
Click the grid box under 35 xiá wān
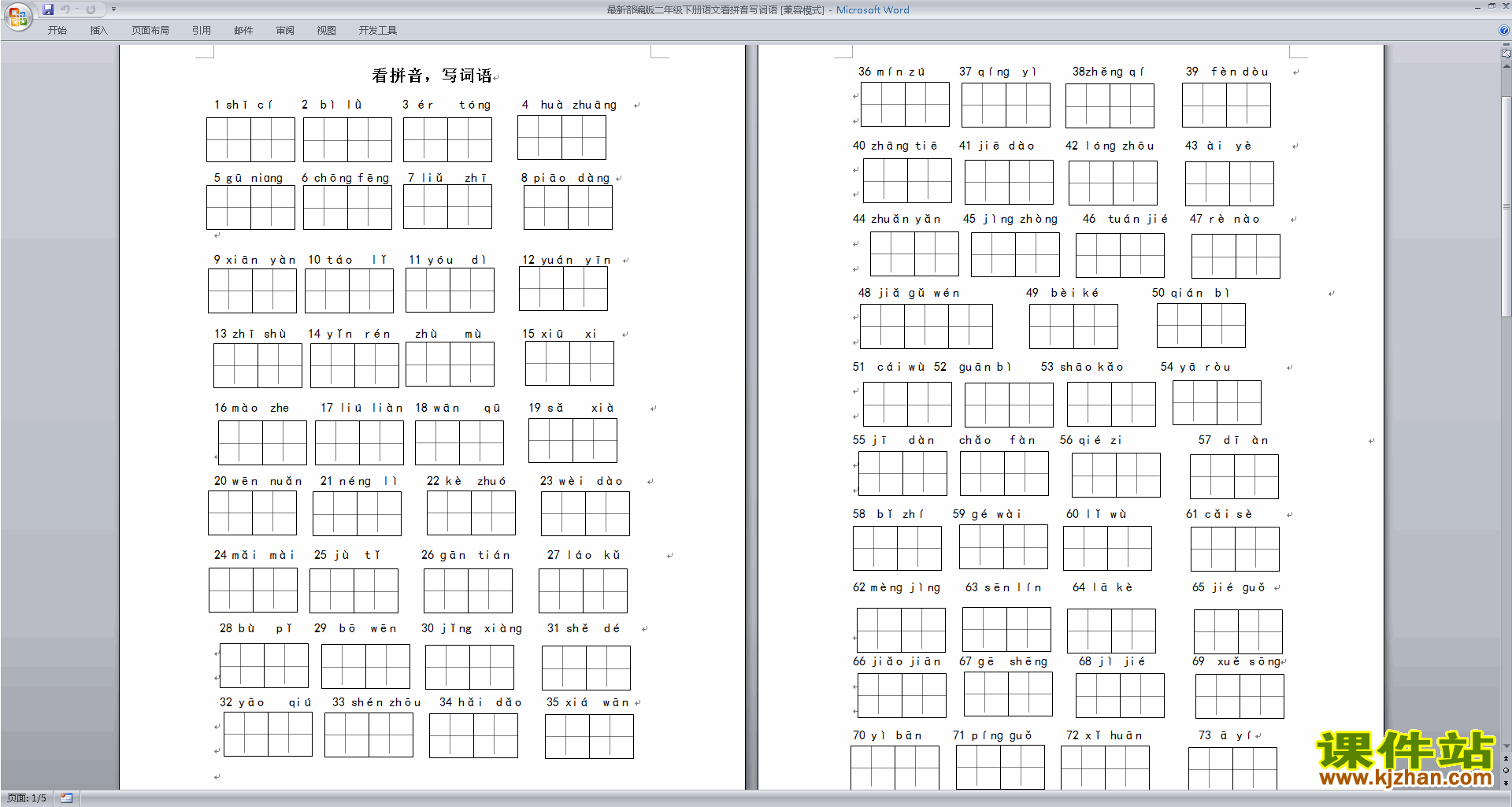[589, 736]
